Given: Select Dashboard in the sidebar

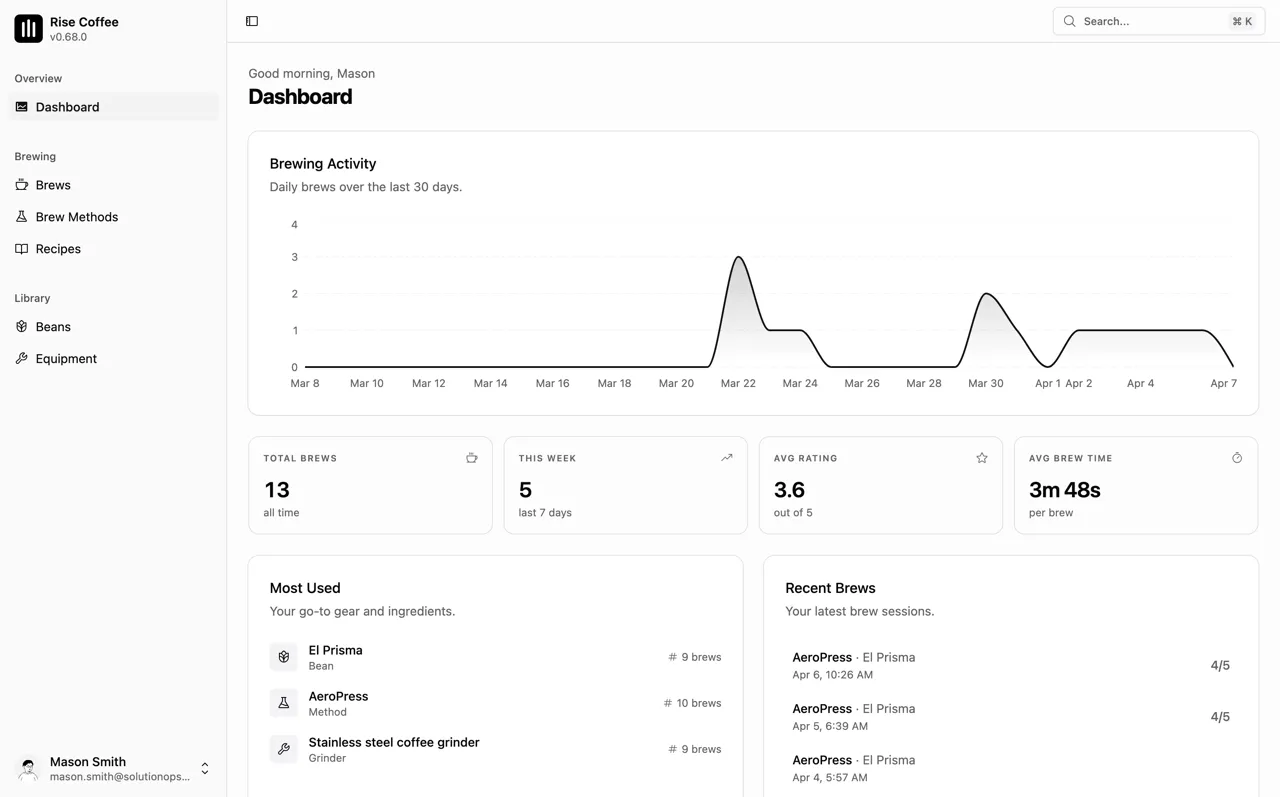Looking at the screenshot, I should pyautogui.click(x=67, y=107).
